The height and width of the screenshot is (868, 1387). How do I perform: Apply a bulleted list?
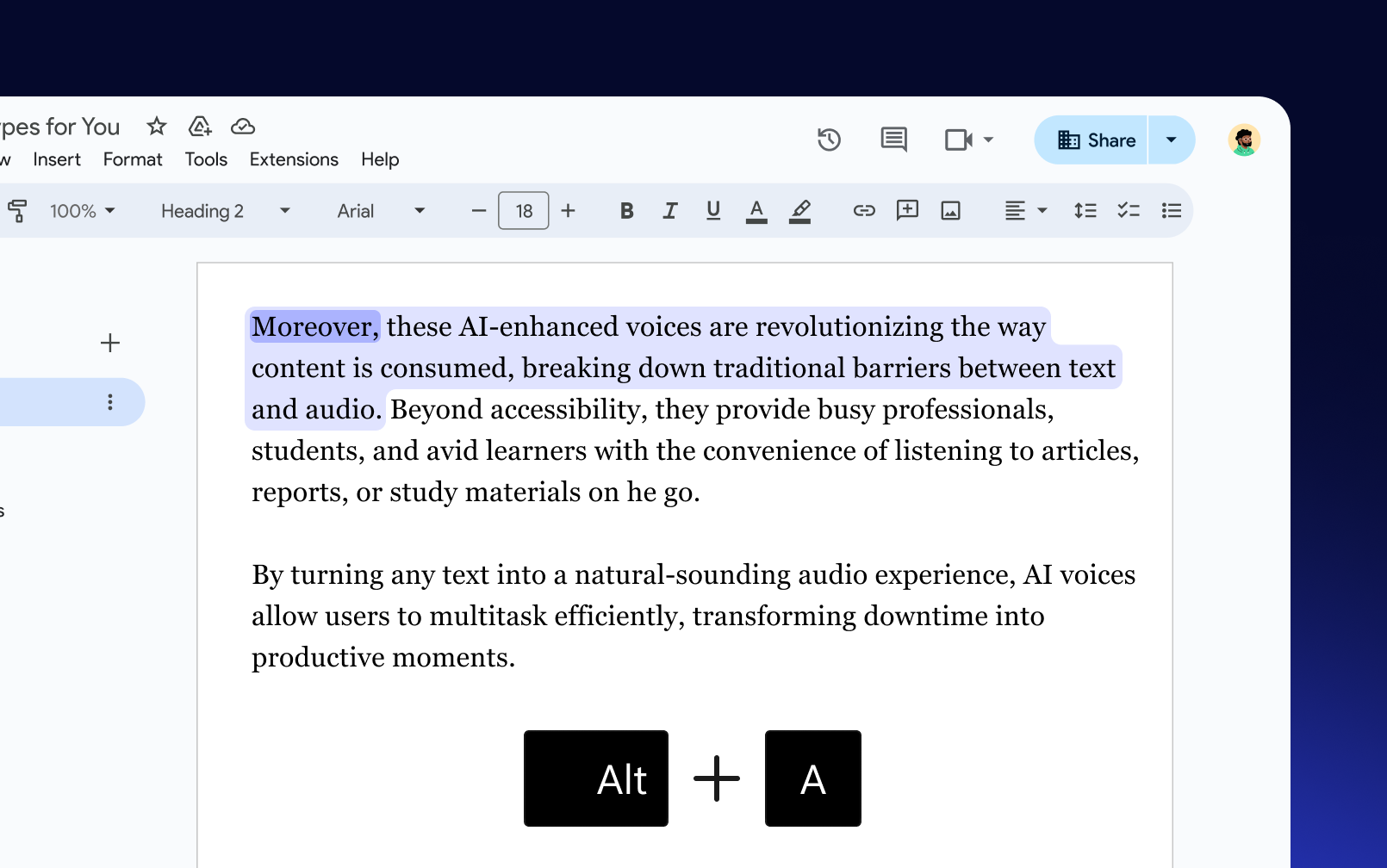(x=1171, y=210)
